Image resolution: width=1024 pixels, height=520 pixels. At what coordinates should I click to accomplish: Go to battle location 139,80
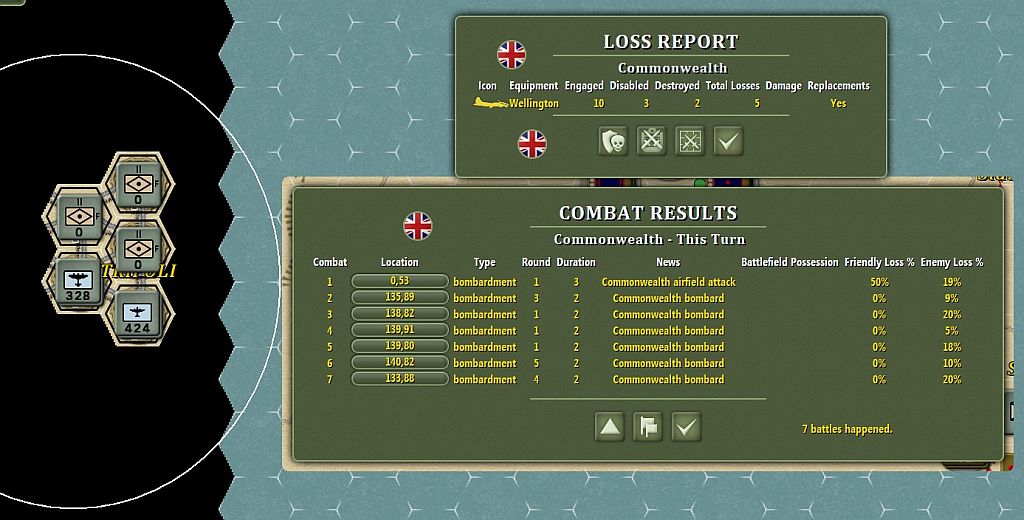click(400, 347)
